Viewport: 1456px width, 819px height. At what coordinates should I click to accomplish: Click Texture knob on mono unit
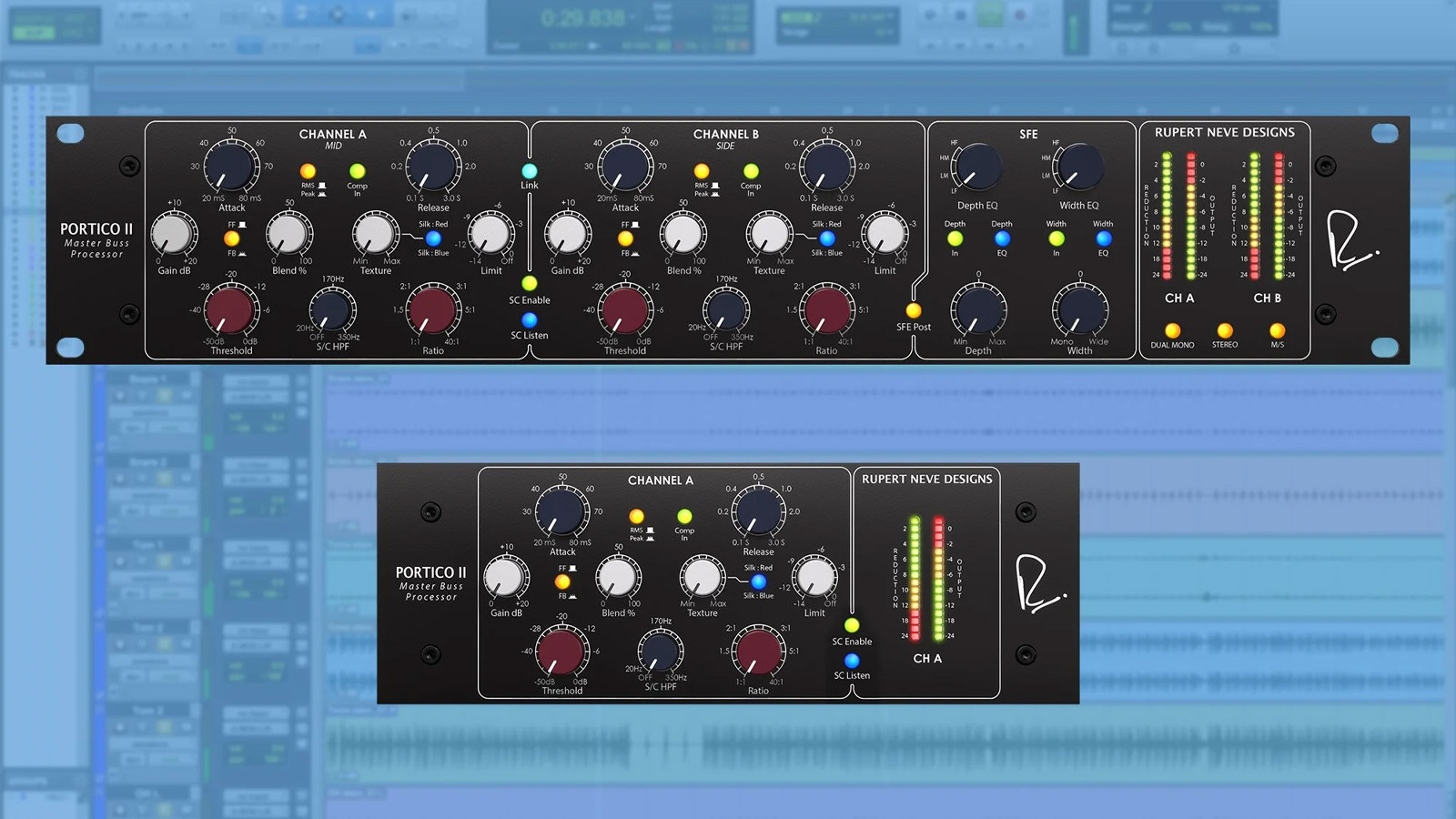(x=702, y=577)
